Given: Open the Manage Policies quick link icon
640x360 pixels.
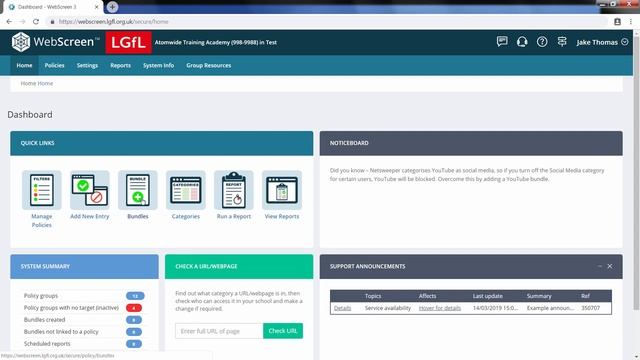Looking at the screenshot, I should coord(42,190).
